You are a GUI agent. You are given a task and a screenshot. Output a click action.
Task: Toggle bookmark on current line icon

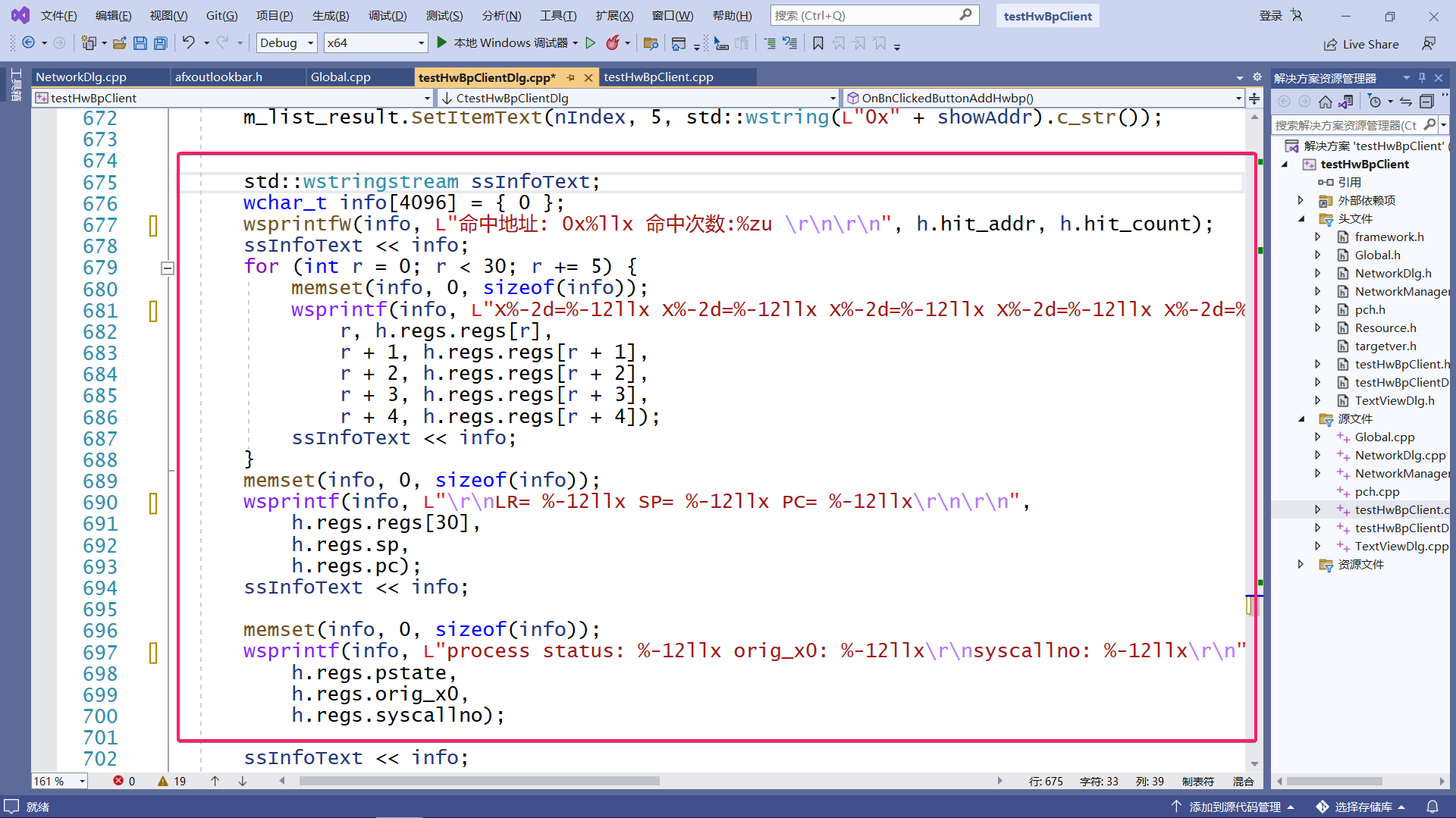[x=817, y=43]
